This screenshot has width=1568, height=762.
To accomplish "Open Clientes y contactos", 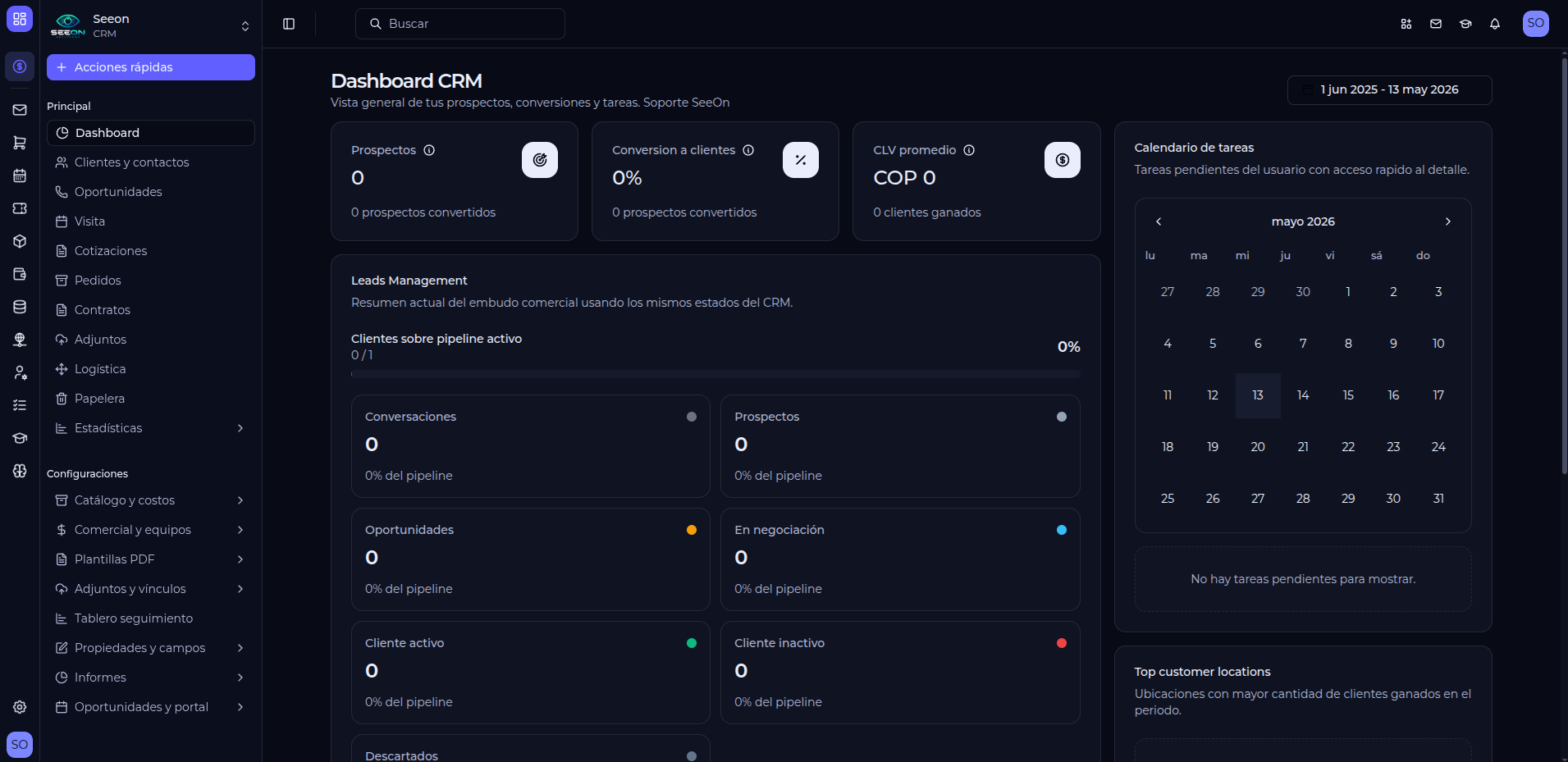I will [x=151, y=162].
